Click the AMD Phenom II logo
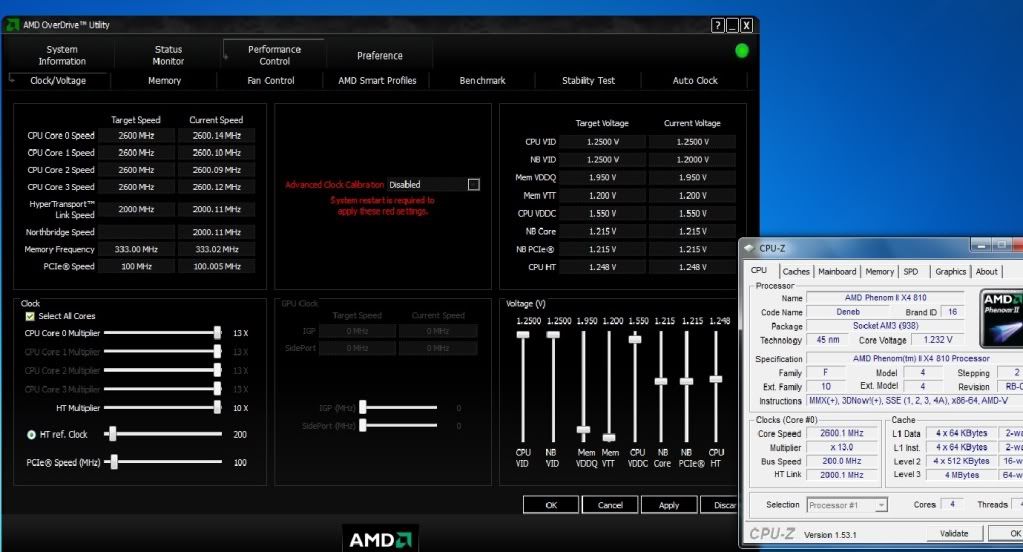This screenshot has width=1023, height=552. click(x=1001, y=317)
